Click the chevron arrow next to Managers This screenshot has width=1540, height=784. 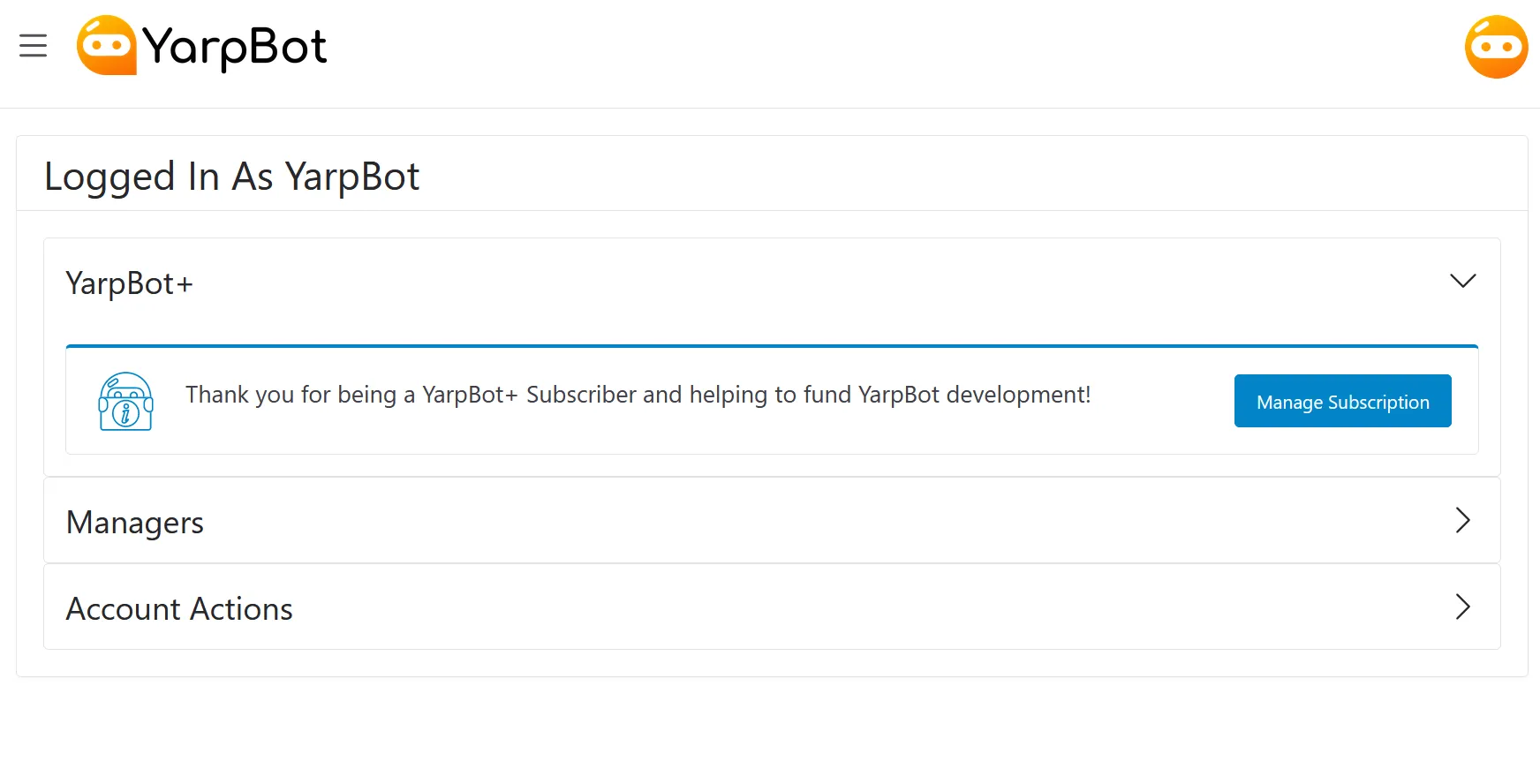click(1462, 520)
